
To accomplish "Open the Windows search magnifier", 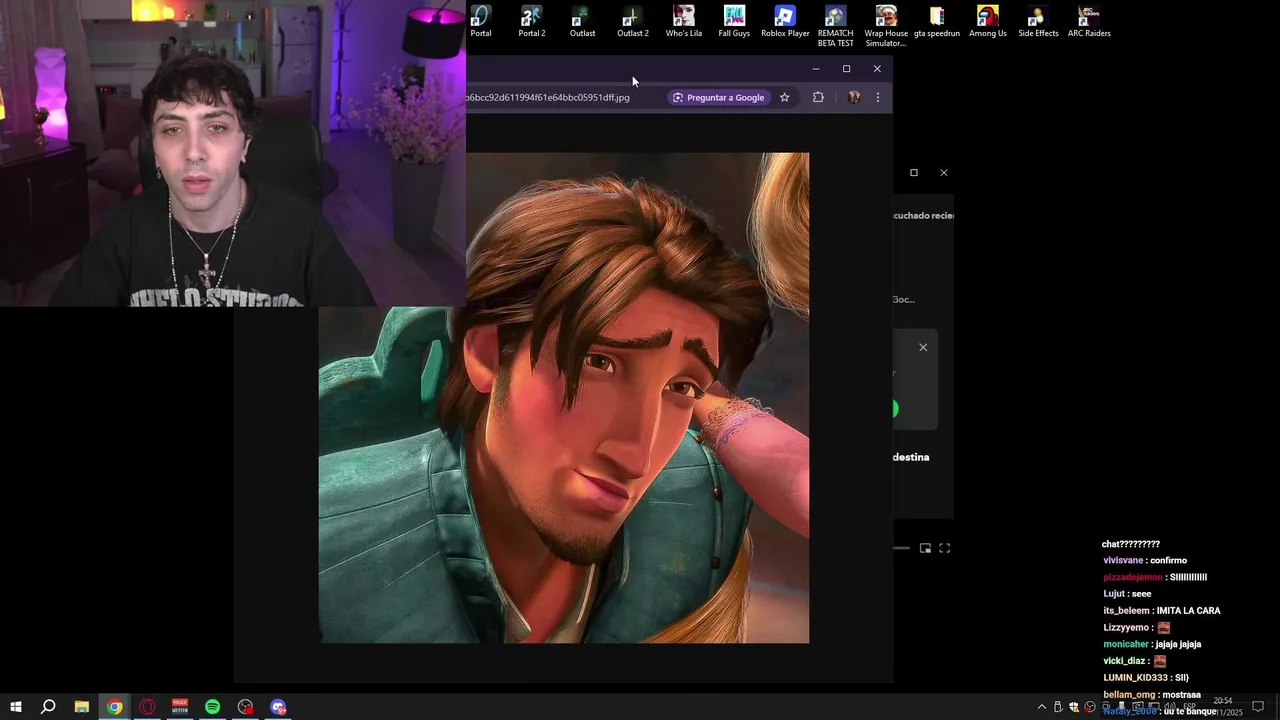I will (48, 707).
